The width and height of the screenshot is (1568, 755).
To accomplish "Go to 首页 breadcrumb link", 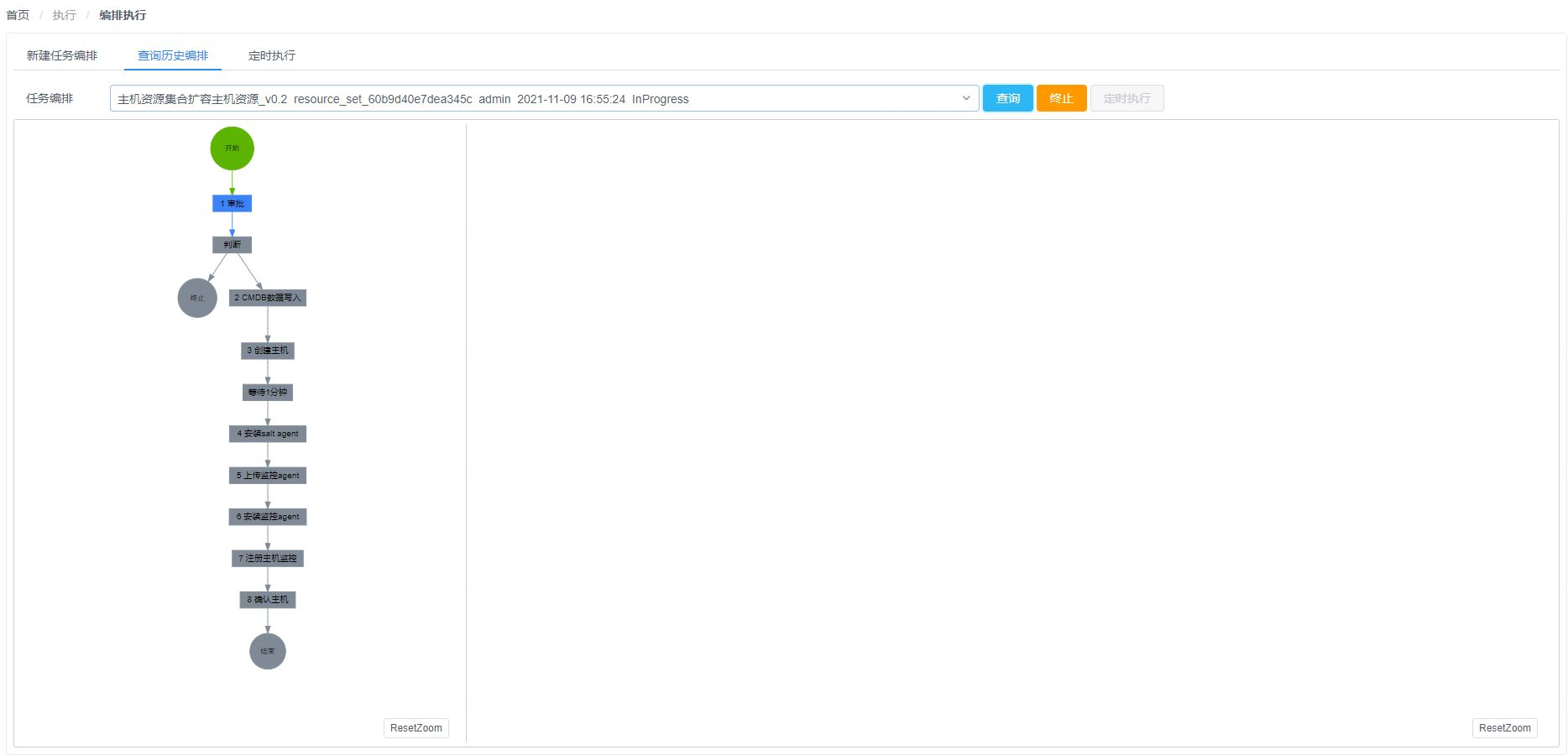I will tap(18, 15).
